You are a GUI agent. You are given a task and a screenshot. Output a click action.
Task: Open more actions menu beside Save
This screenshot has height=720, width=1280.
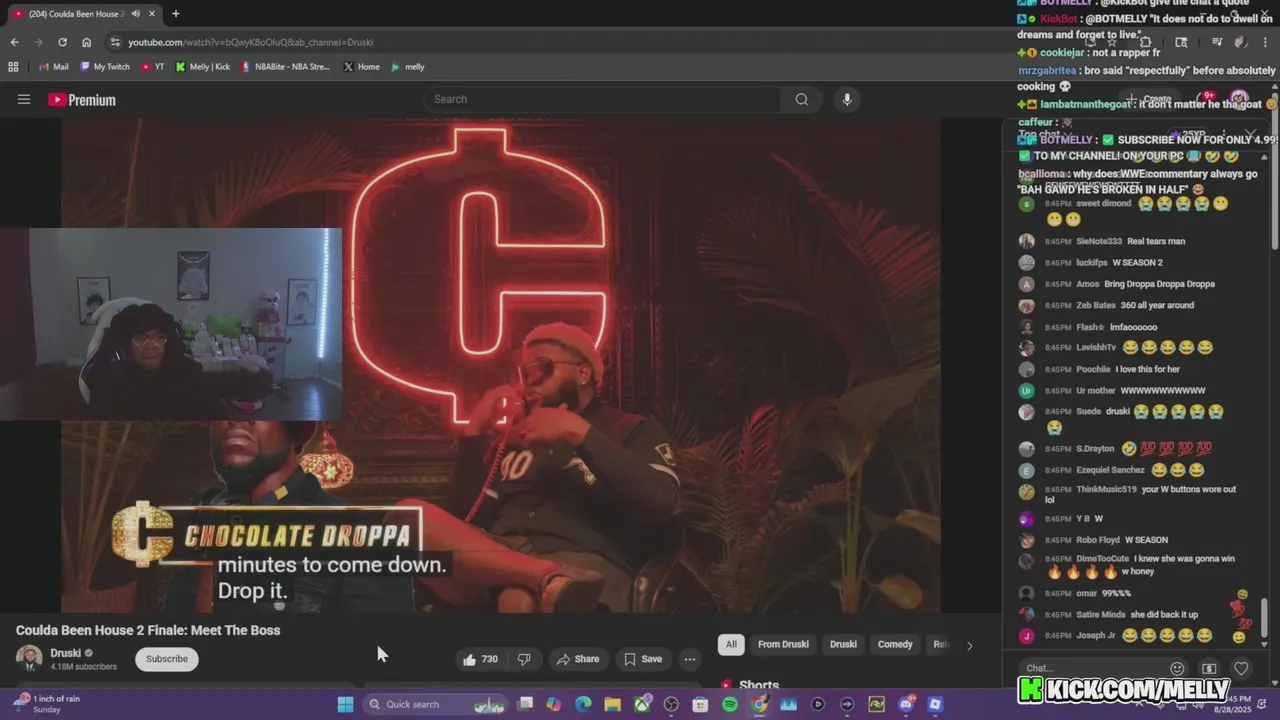(x=690, y=659)
